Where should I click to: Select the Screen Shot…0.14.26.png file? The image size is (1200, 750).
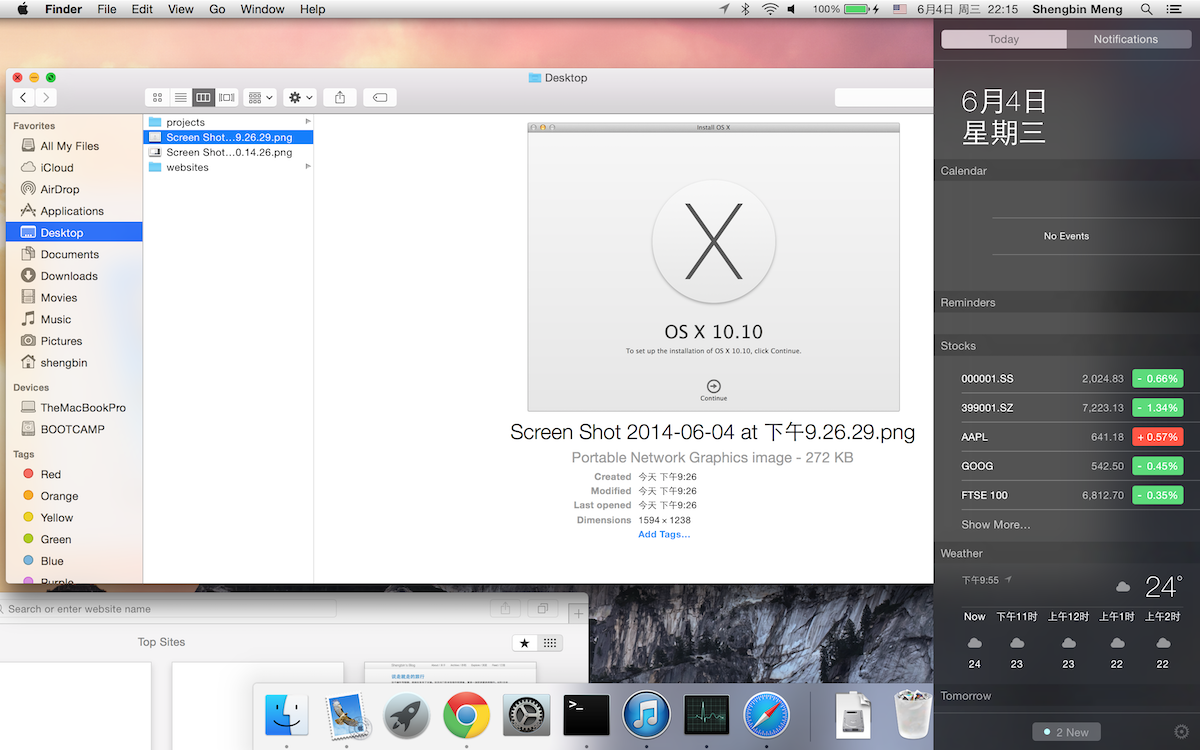(229, 152)
